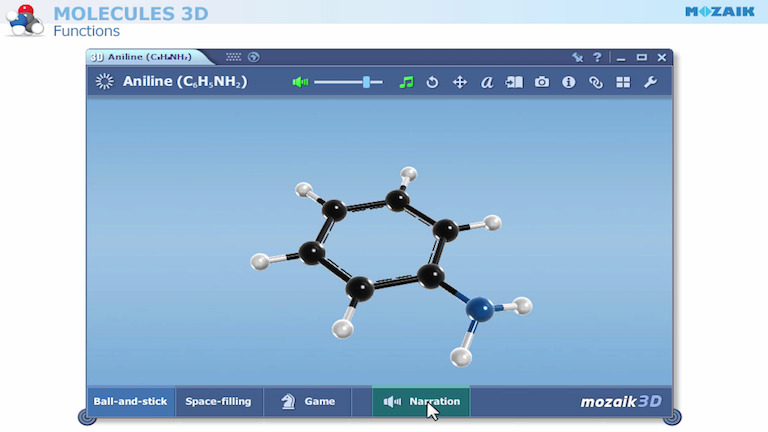Take a snapshot with camera icon
The height and width of the screenshot is (432, 768).
[x=542, y=82]
